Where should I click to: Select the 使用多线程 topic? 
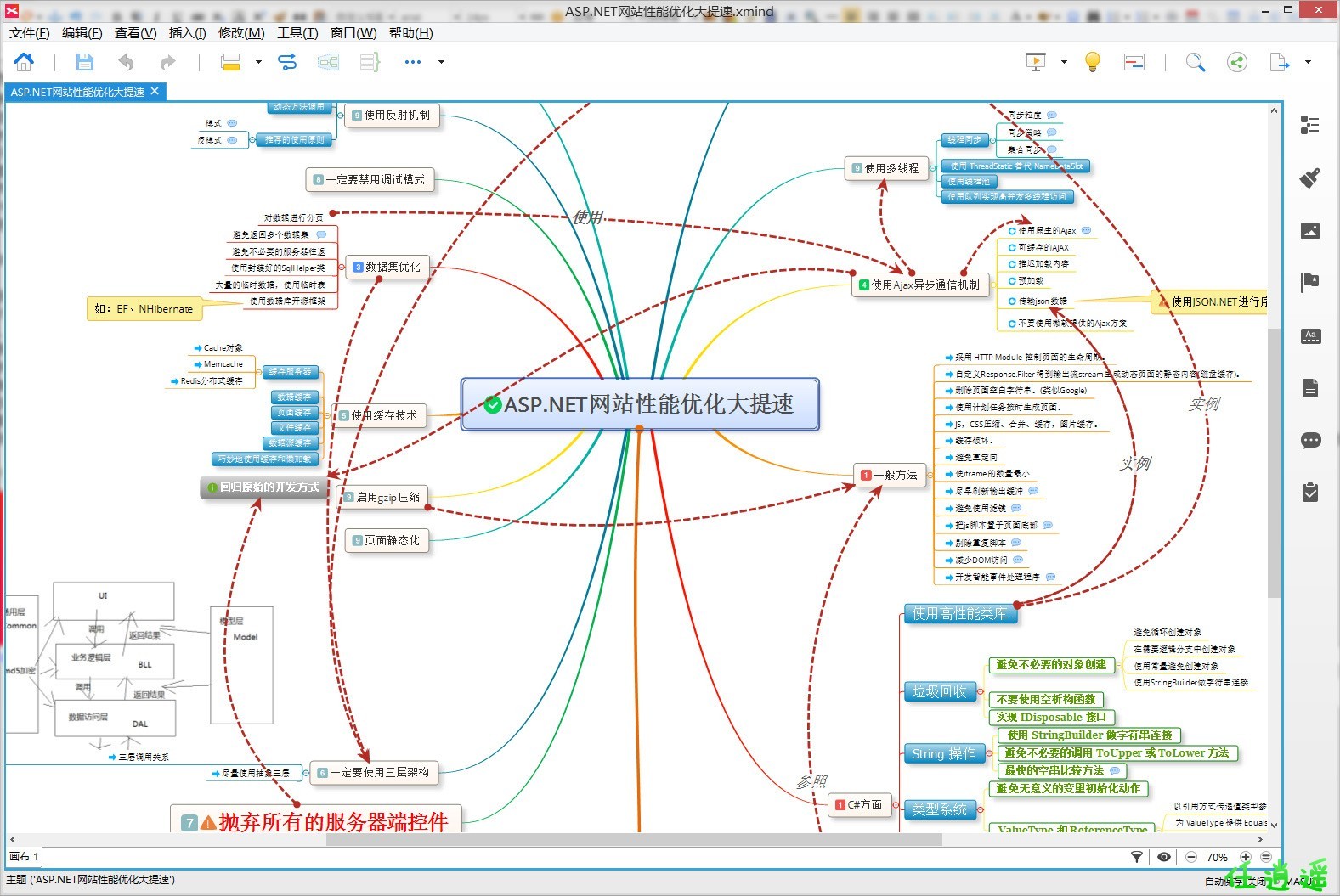pos(885,168)
